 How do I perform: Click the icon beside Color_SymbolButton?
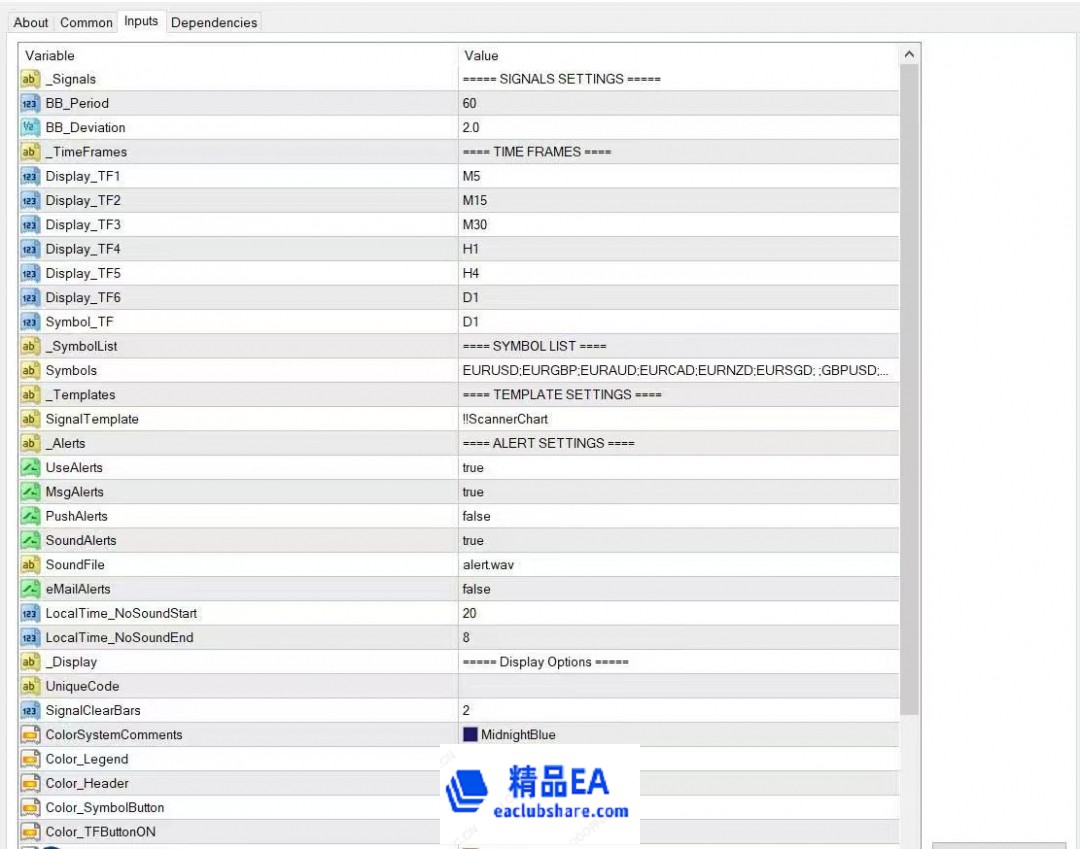30,808
